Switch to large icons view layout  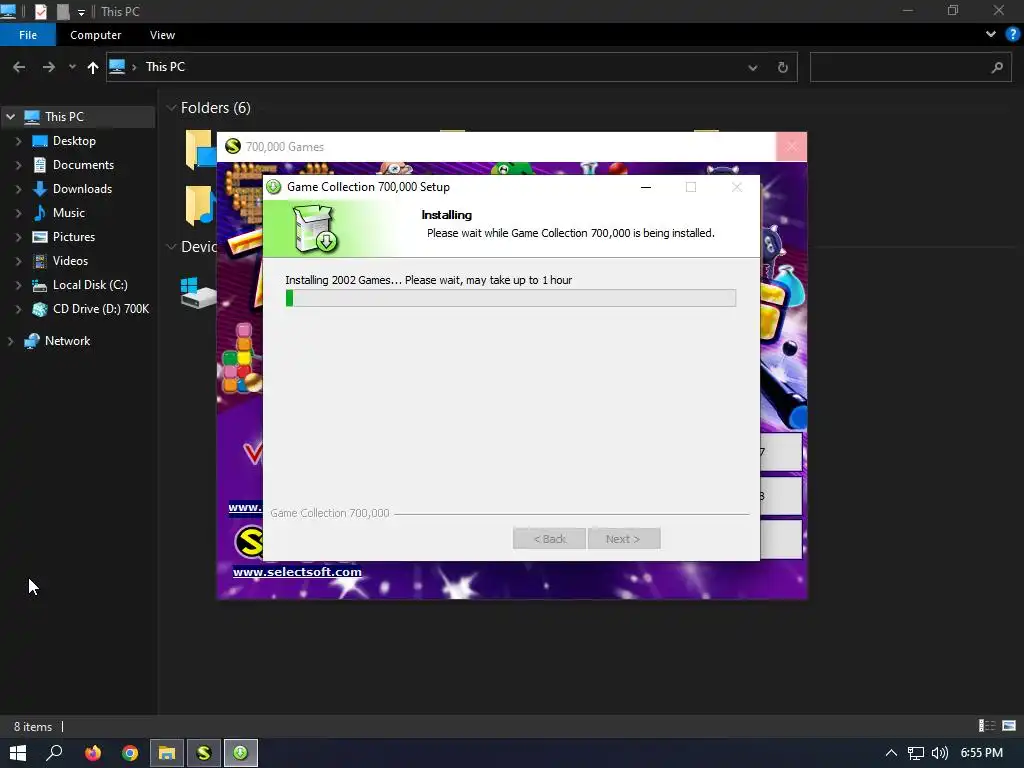[x=1009, y=726]
